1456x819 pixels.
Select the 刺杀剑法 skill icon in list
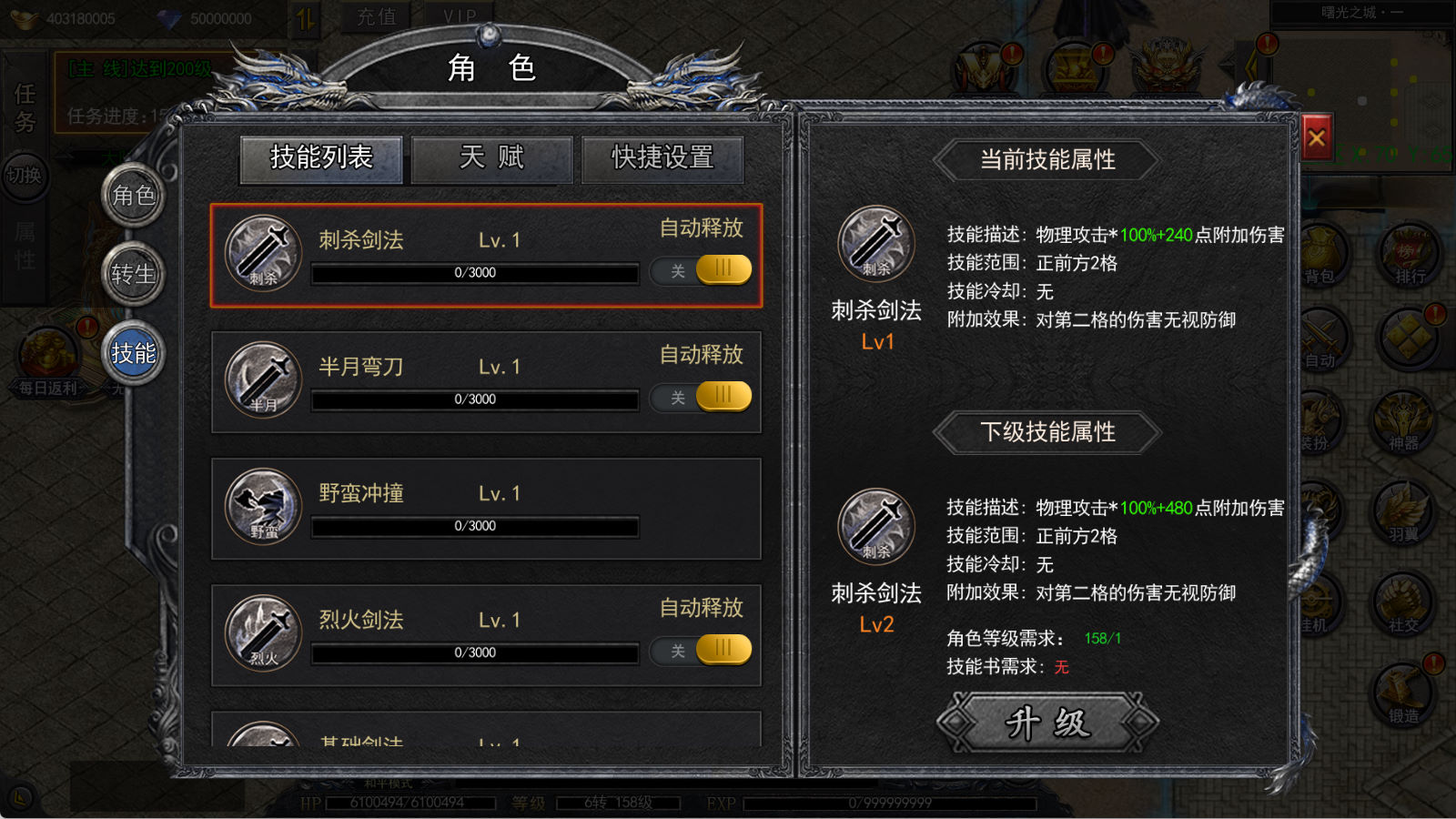[264, 253]
